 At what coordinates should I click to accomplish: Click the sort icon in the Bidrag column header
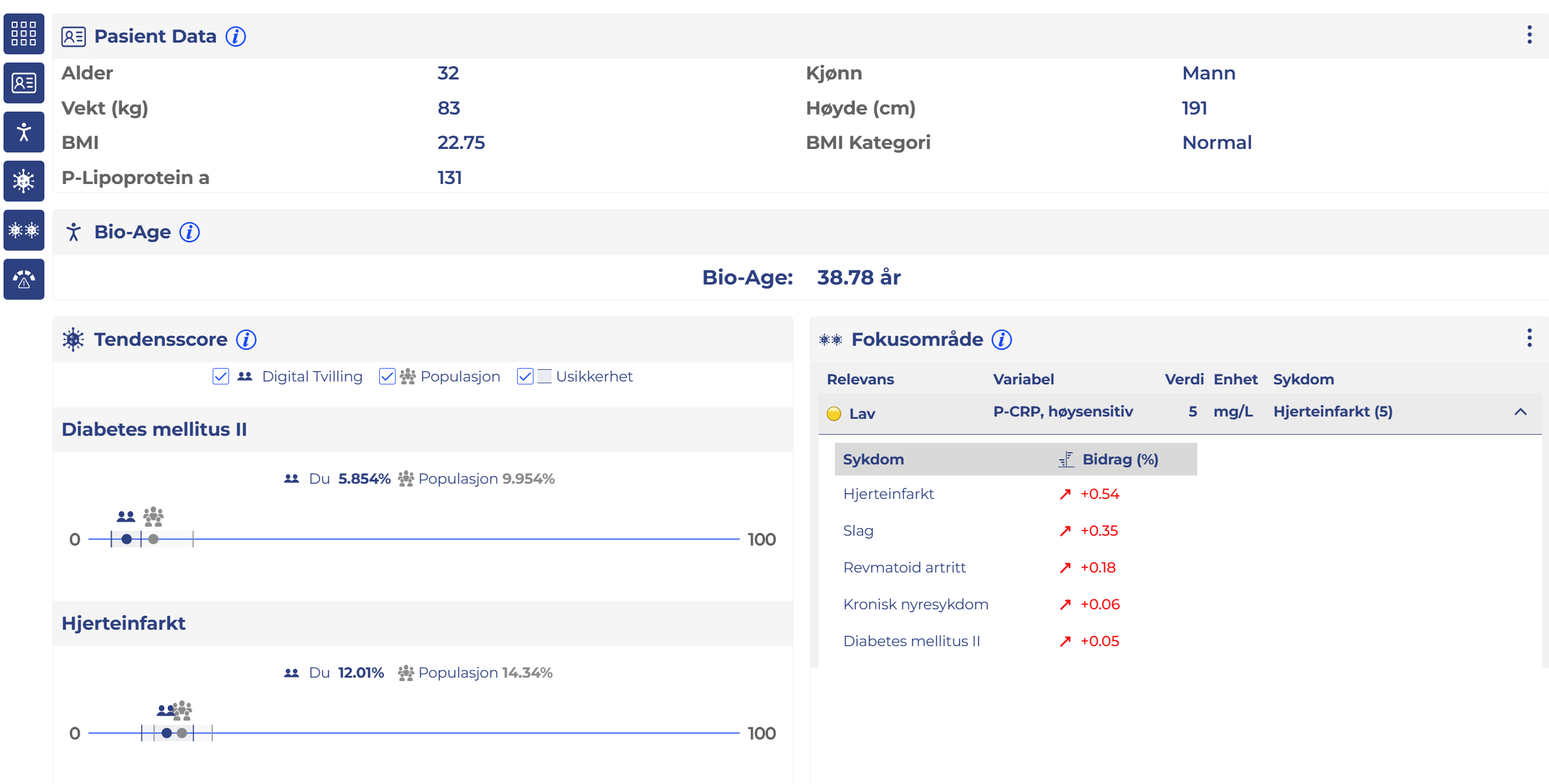1067,459
